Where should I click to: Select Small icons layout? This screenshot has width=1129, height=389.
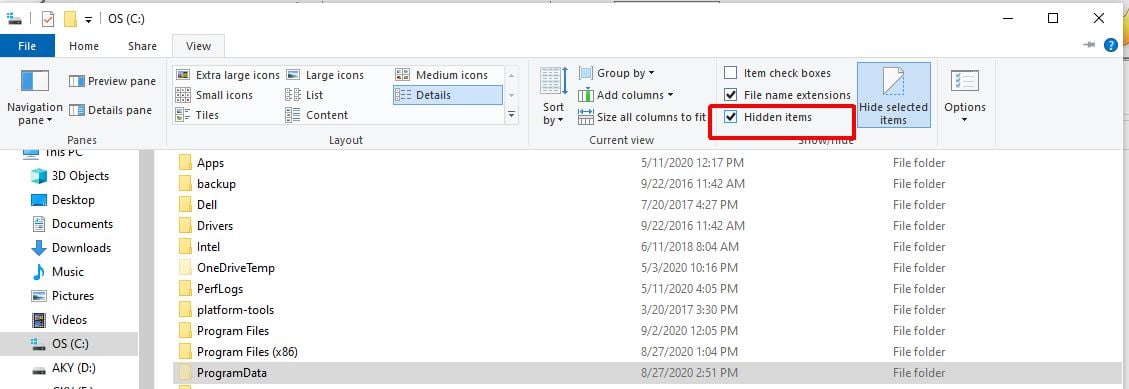coord(215,95)
